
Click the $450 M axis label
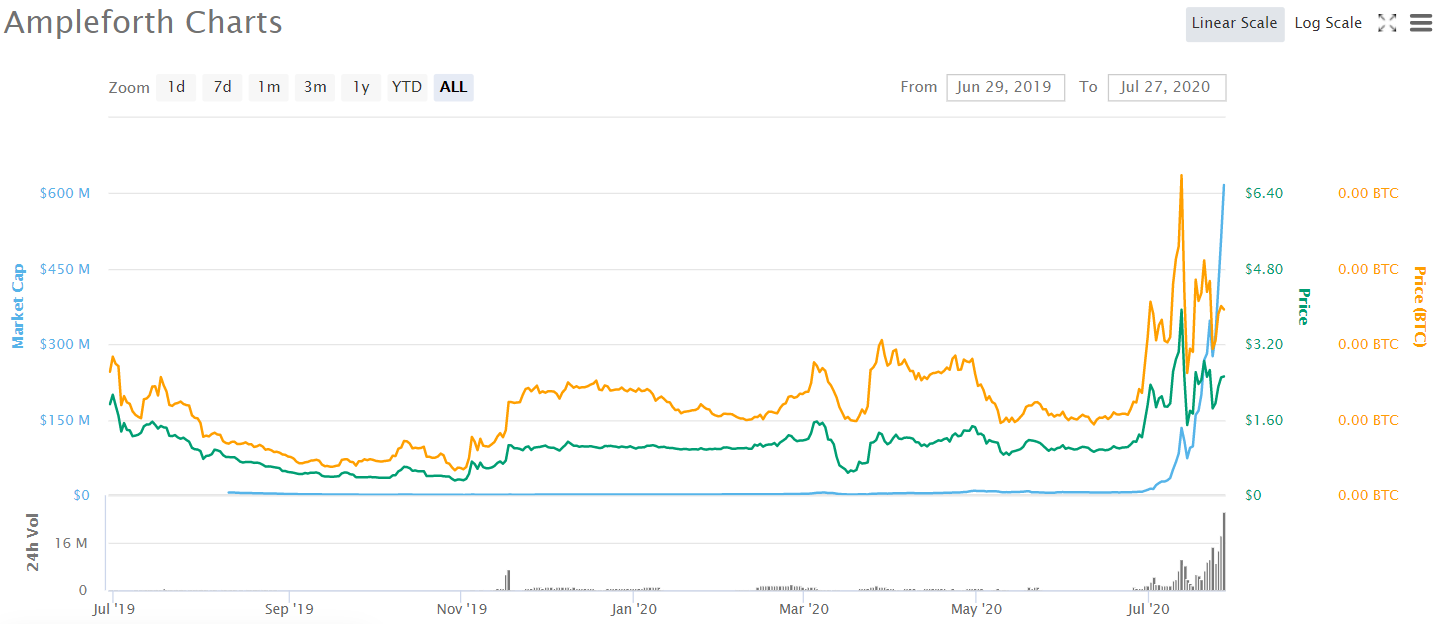[65, 269]
